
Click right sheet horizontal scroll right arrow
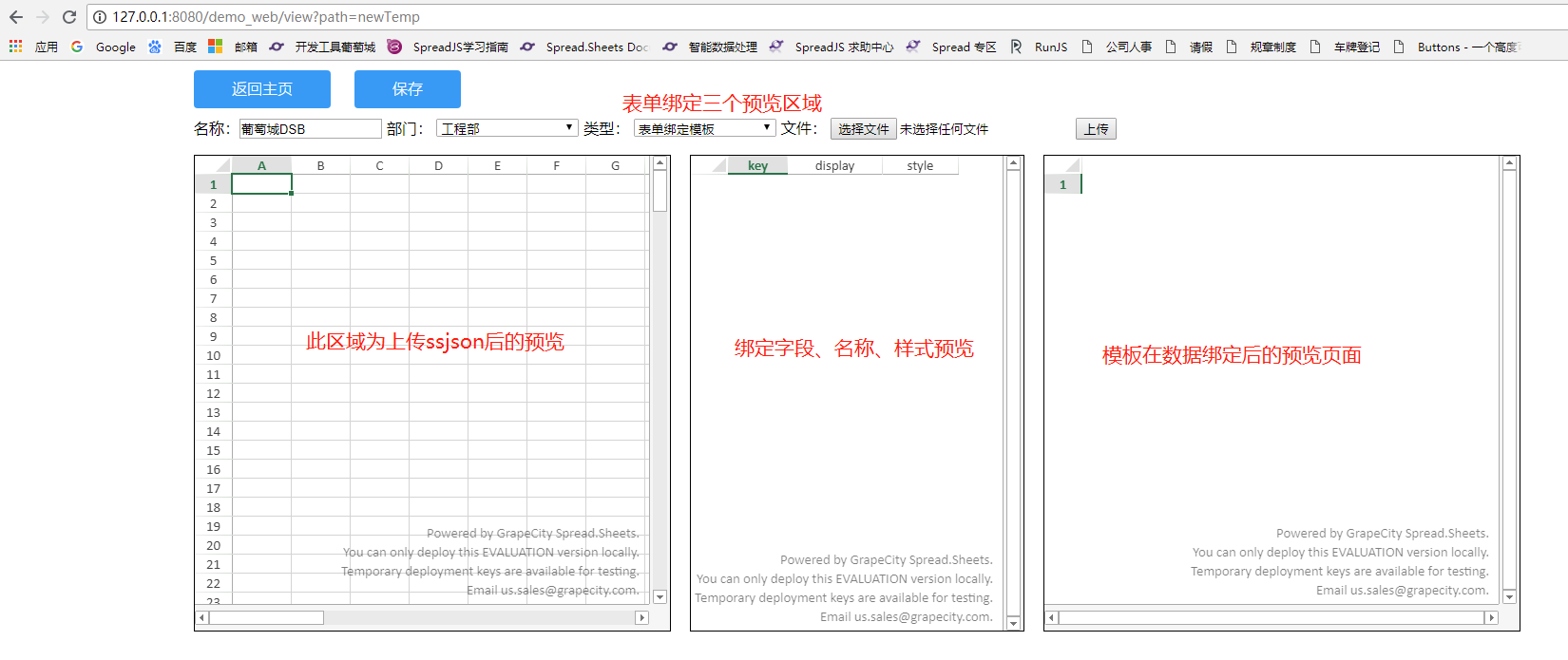[1491, 617]
